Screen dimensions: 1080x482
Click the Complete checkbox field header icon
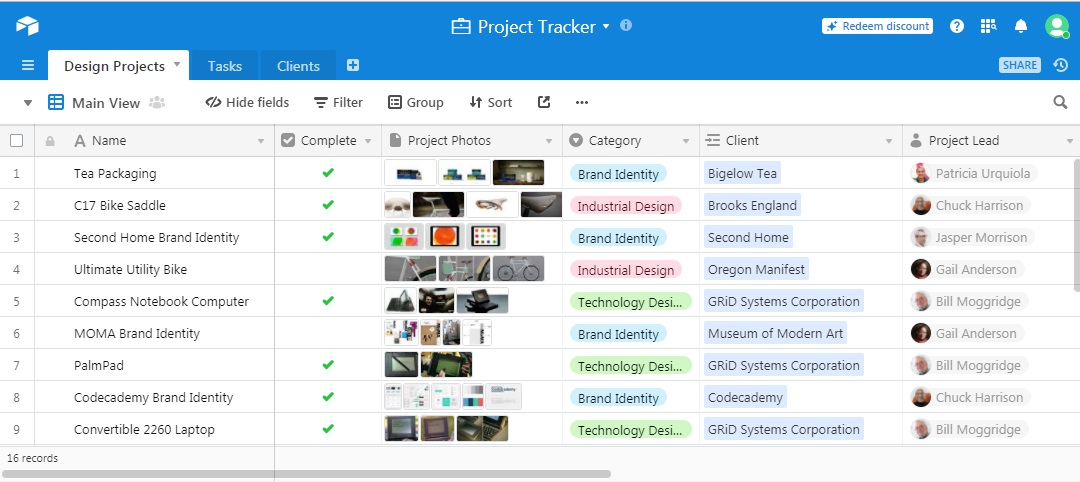288,140
